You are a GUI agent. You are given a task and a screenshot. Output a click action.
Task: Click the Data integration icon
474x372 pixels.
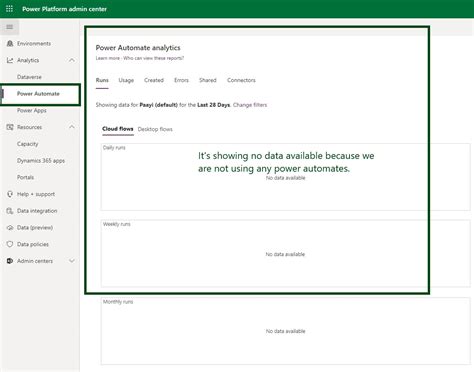(10, 211)
